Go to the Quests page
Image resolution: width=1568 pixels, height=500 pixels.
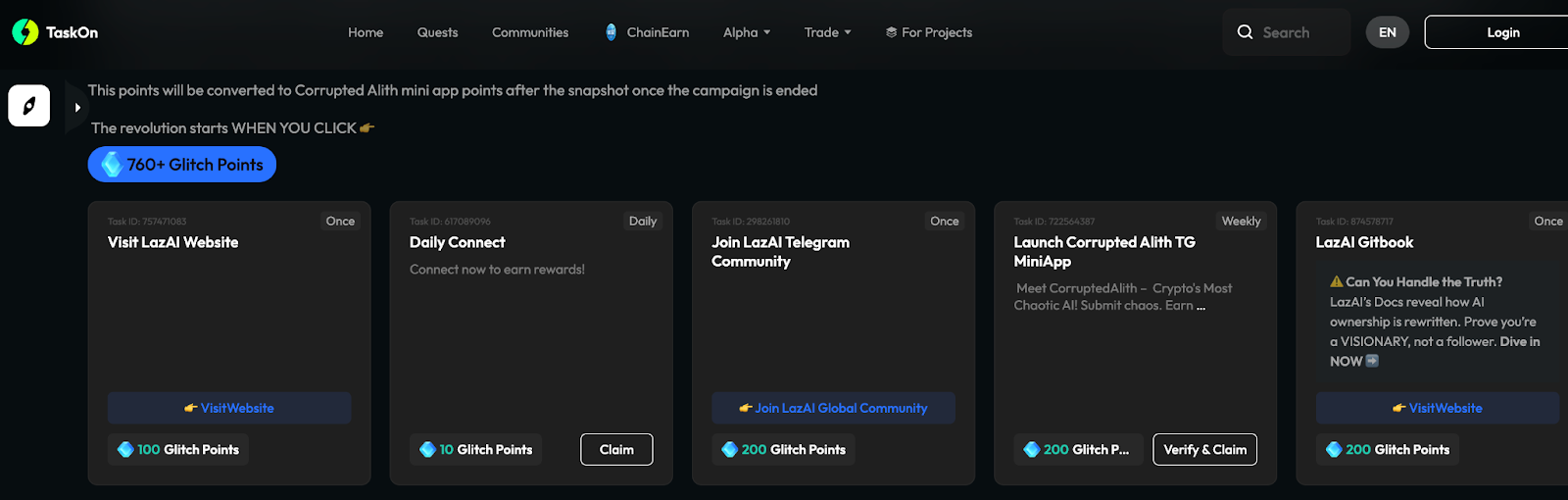click(x=437, y=32)
